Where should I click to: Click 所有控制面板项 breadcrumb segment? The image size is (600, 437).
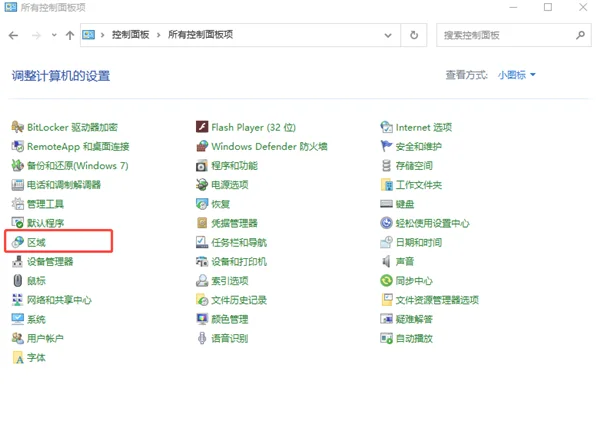(x=200, y=35)
